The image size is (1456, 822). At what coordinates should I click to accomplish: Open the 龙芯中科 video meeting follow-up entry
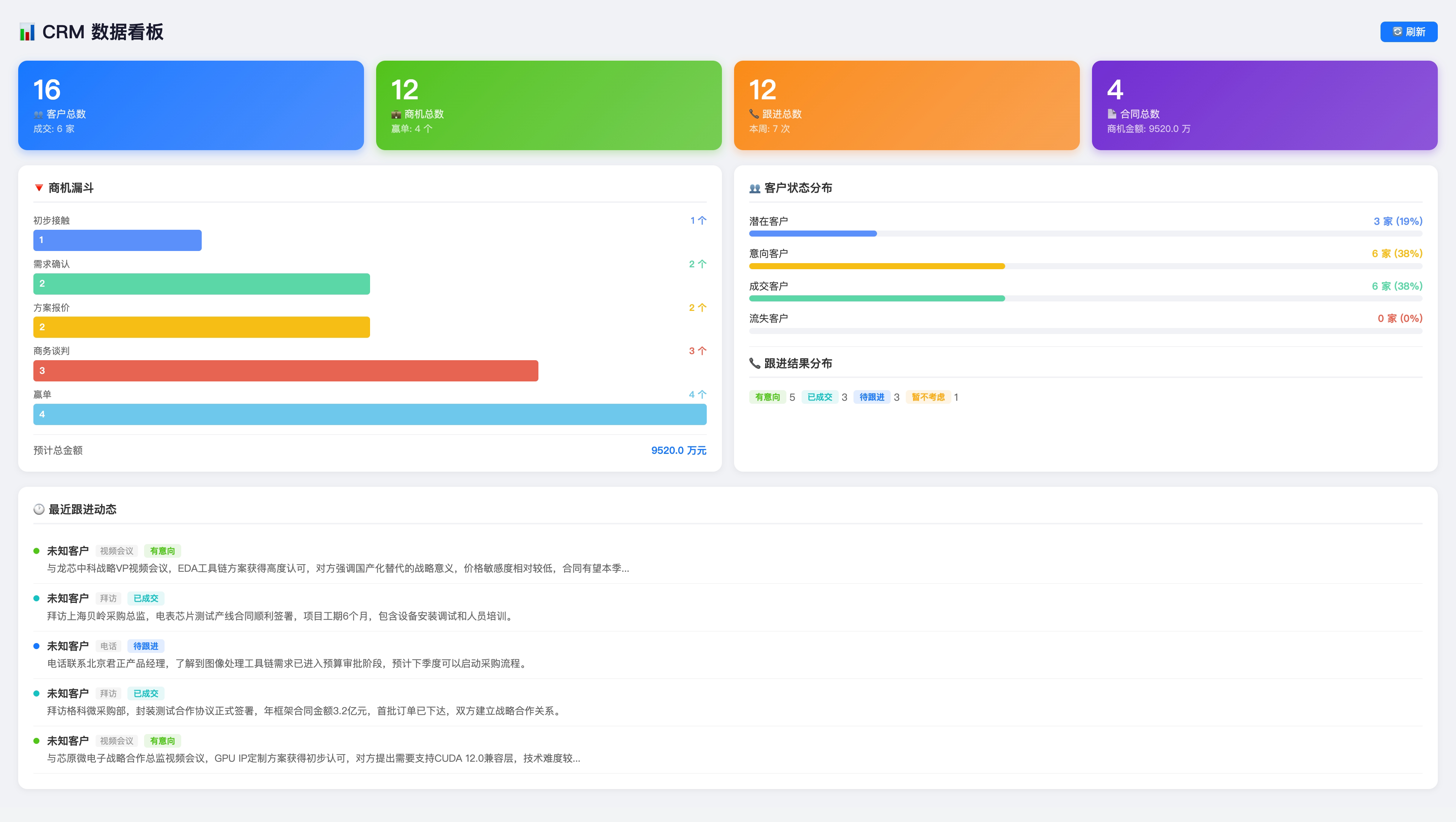[337, 568]
